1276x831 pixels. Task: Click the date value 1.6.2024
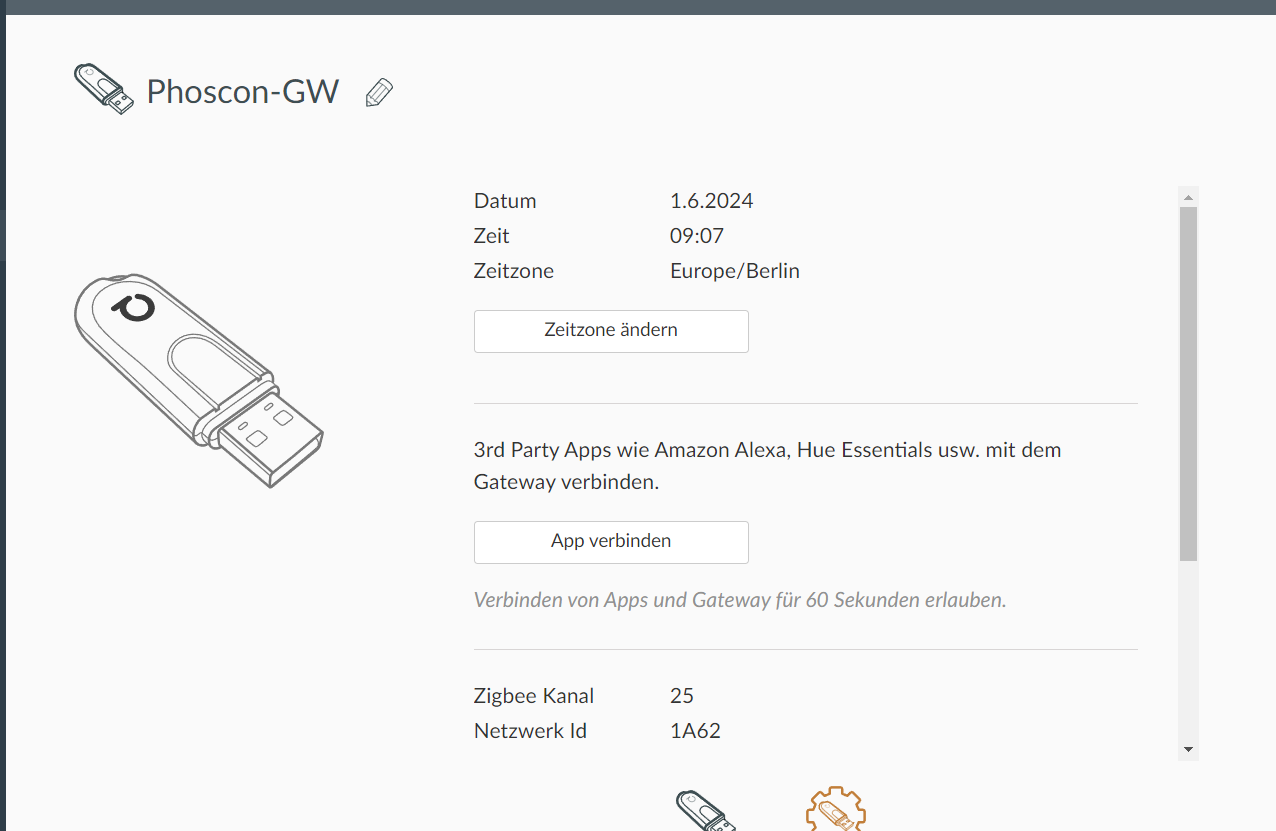(712, 201)
